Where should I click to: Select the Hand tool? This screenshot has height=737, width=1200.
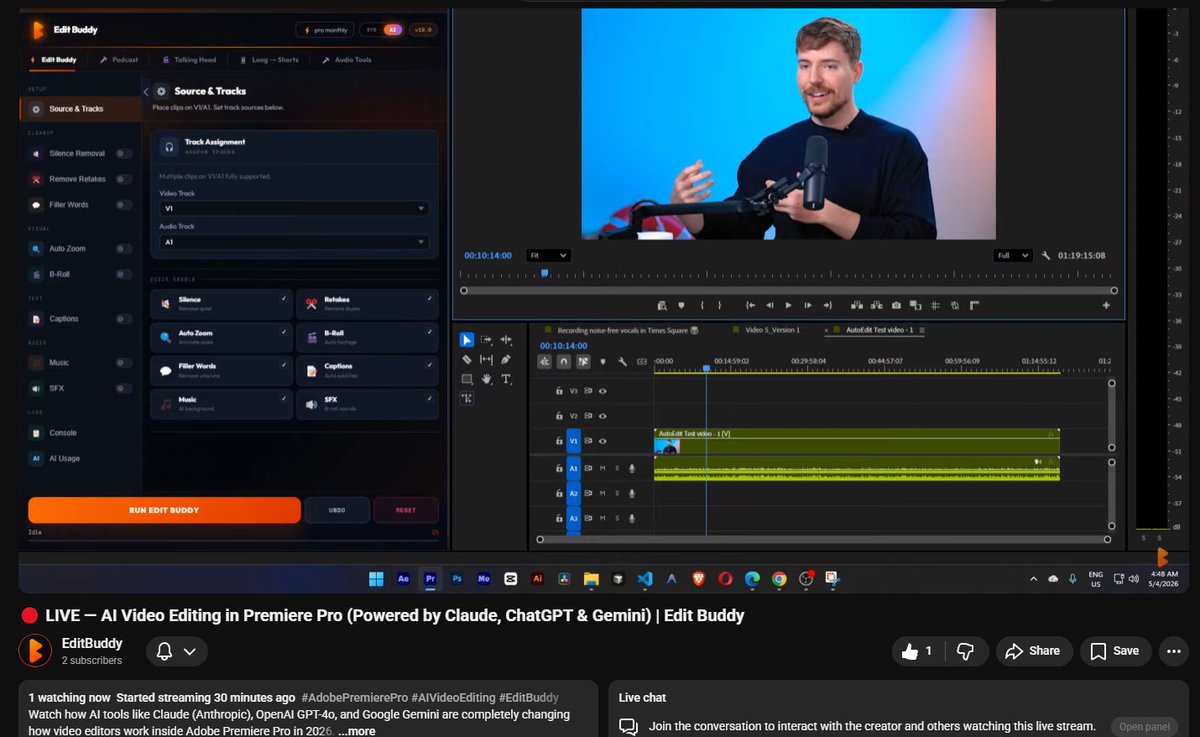point(487,379)
